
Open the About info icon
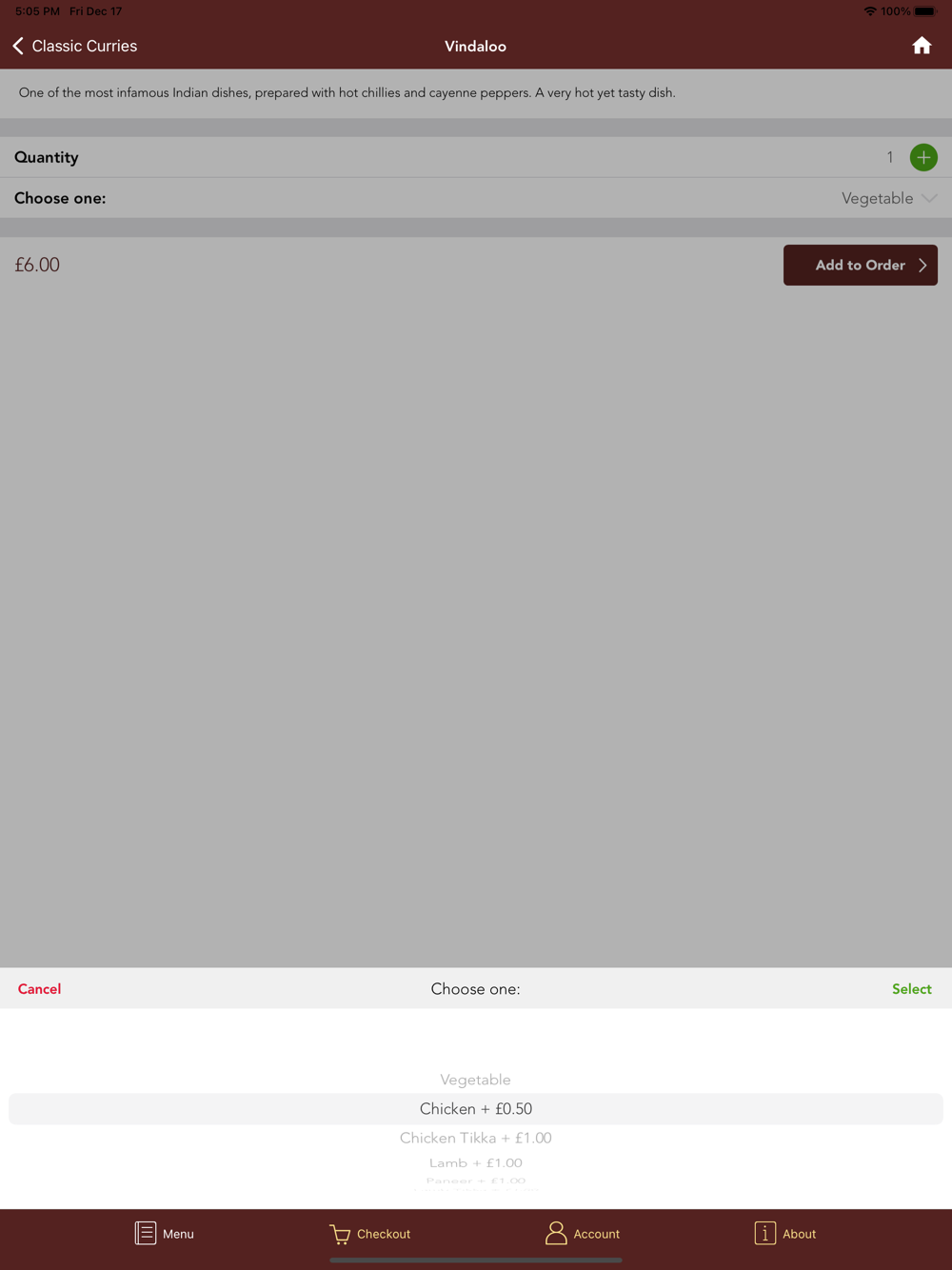click(x=764, y=1233)
